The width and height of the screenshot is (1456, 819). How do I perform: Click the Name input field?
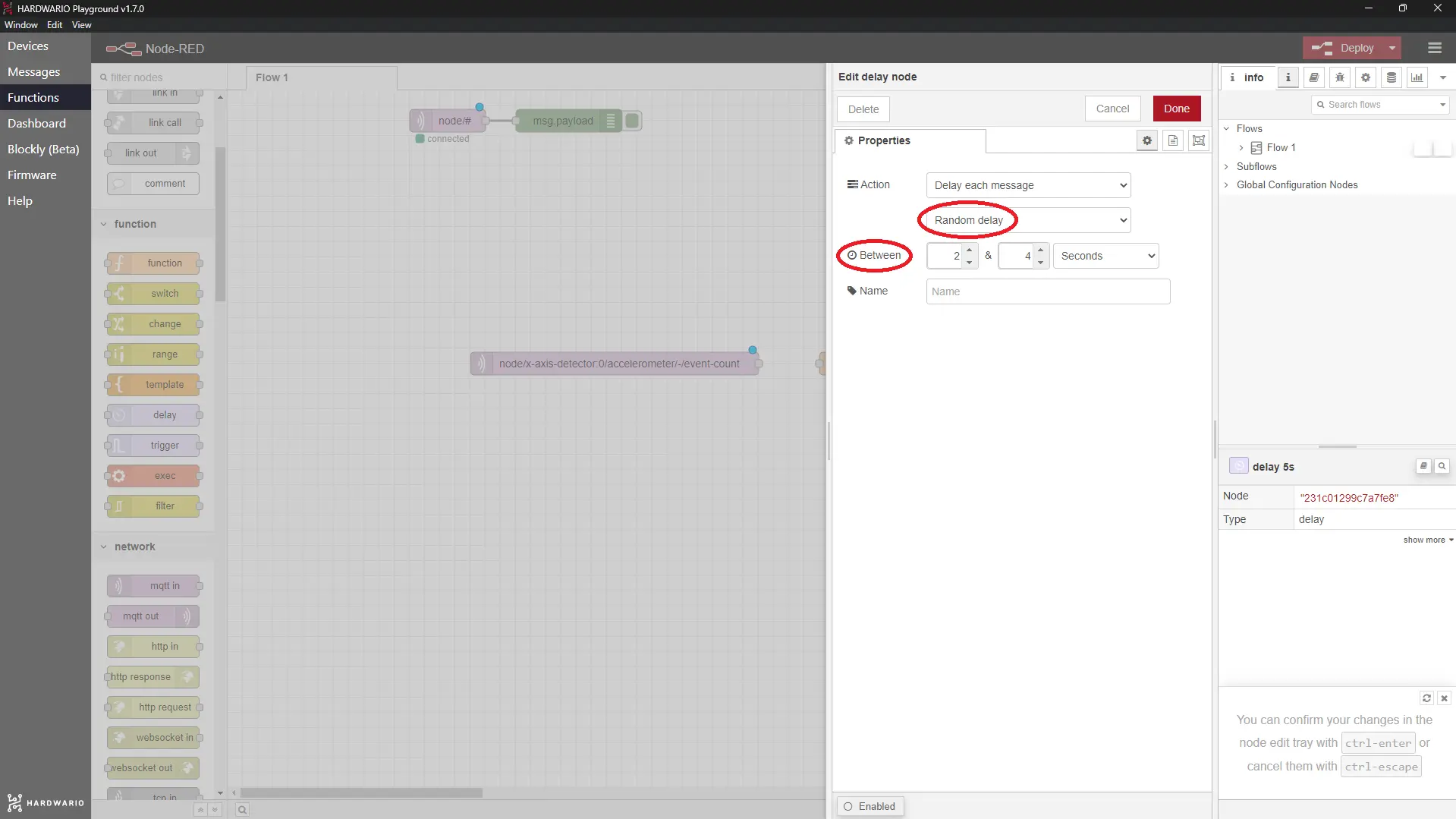(1048, 291)
